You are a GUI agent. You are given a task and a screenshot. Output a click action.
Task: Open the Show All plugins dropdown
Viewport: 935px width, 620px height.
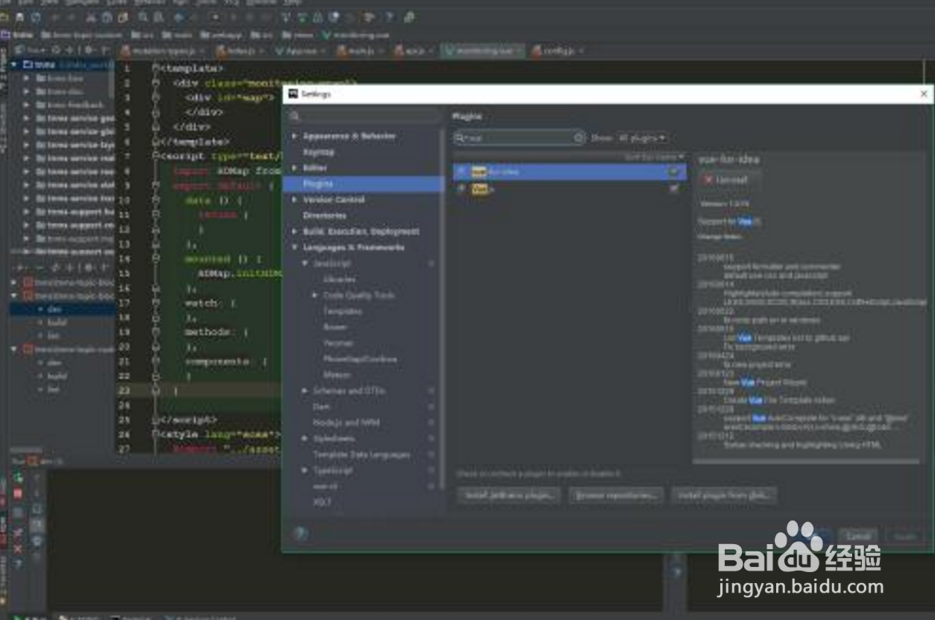[642, 138]
